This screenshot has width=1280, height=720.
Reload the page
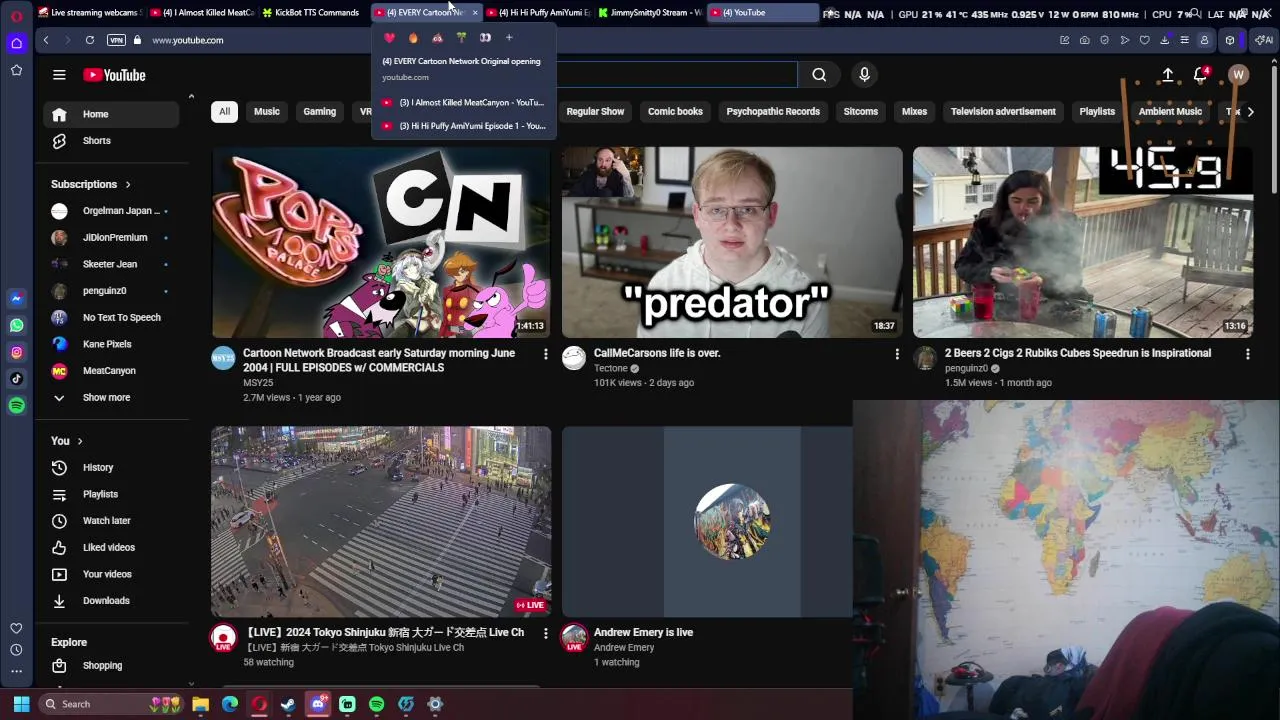(90, 40)
